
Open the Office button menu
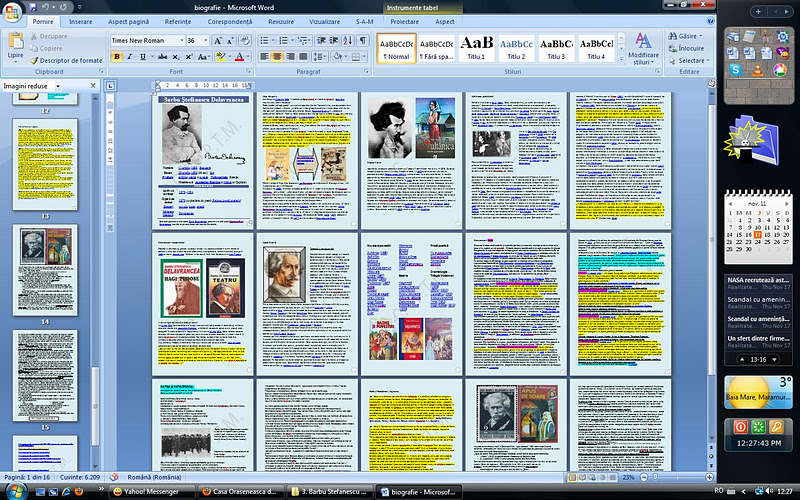click(x=12, y=12)
